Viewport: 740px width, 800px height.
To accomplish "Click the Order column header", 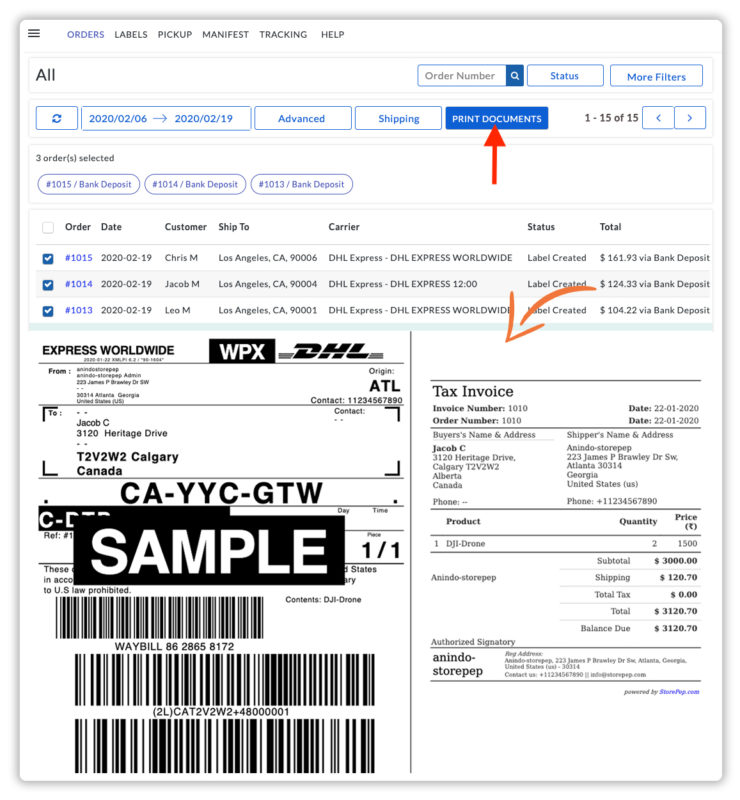I will 78,227.
